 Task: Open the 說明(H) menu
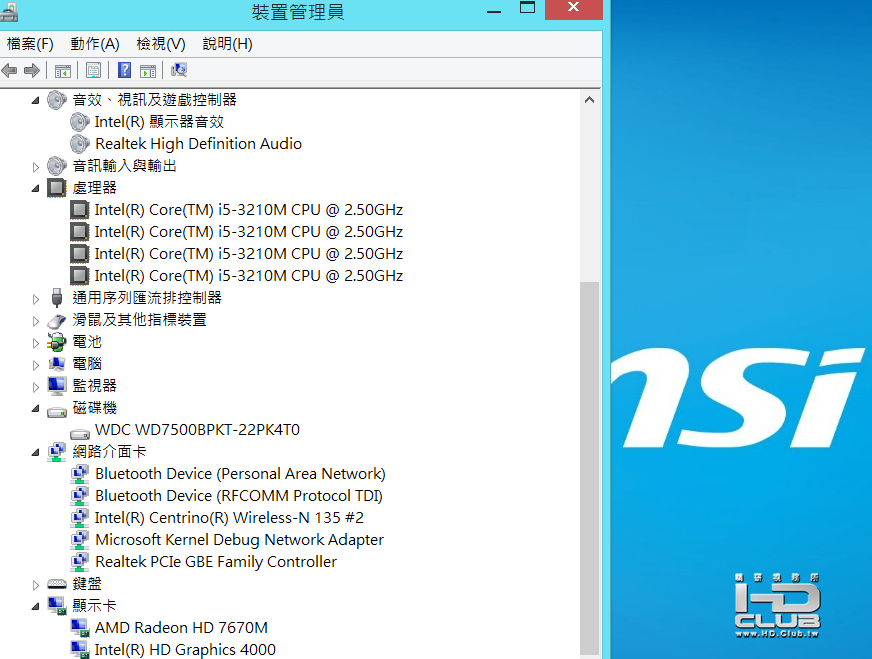pyautogui.click(x=227, y=44)
